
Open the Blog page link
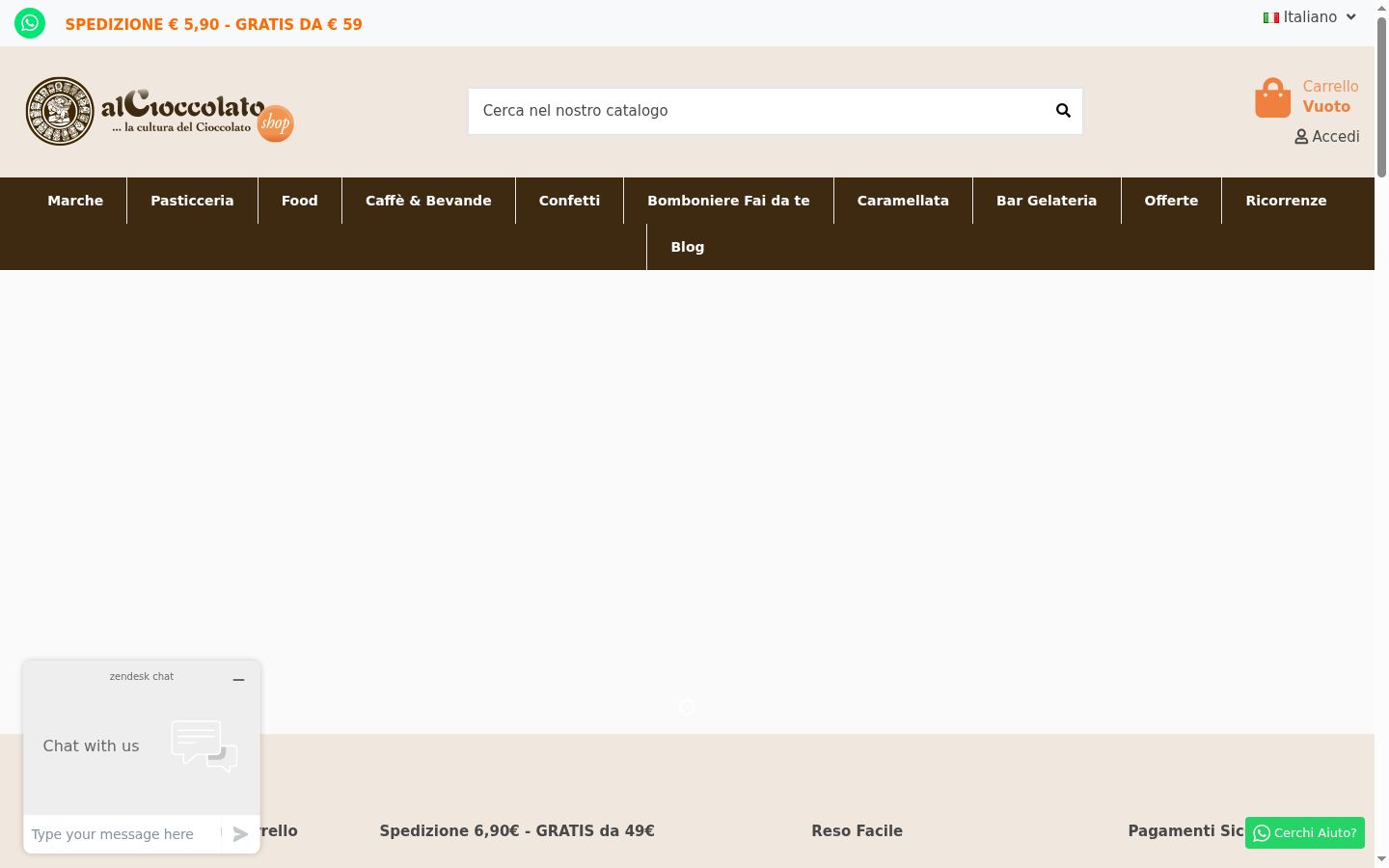[688, 247]
